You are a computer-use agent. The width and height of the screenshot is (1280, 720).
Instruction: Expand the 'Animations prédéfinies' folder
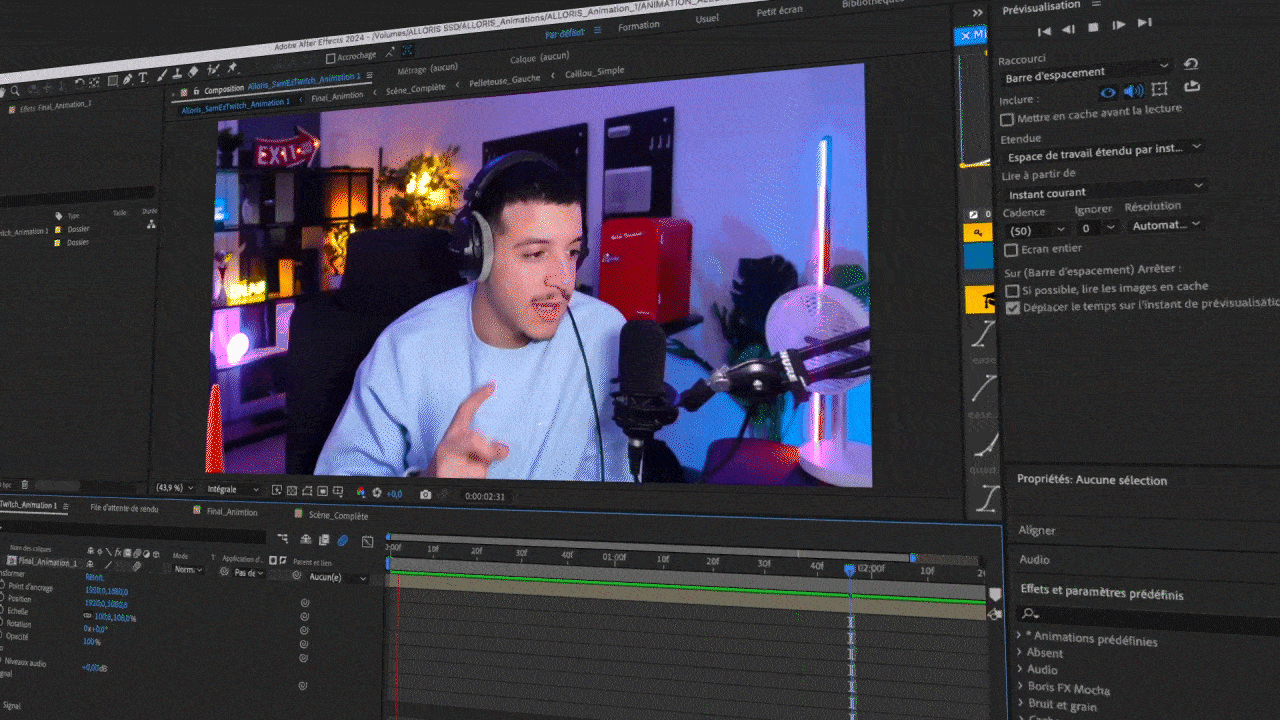click(x=1019, y=636)
